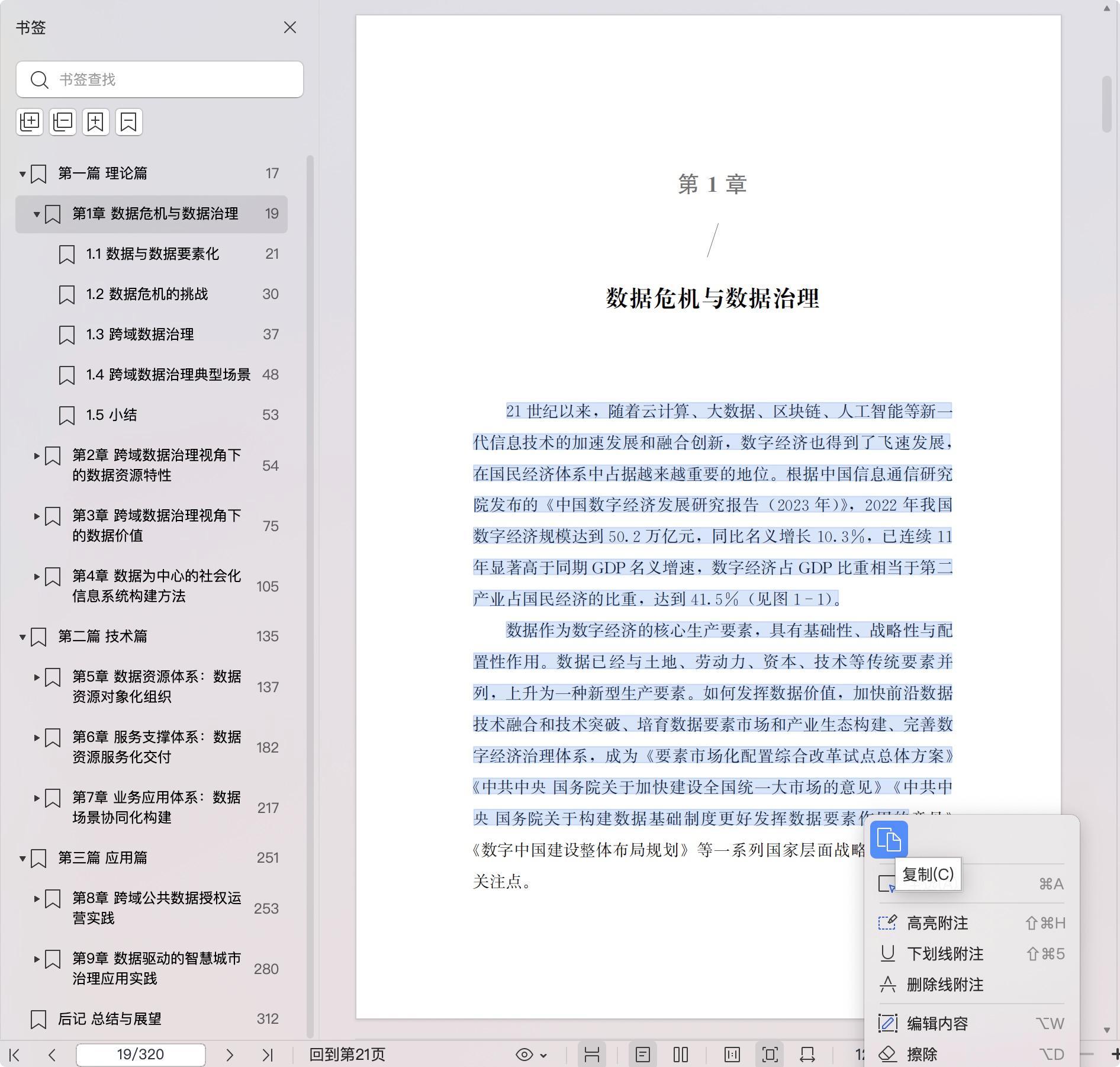The height and width of the screenshot is (1067, 1120).
Task: Collapse the 第二篇 技术篇 section
Action: pos(22,637)
